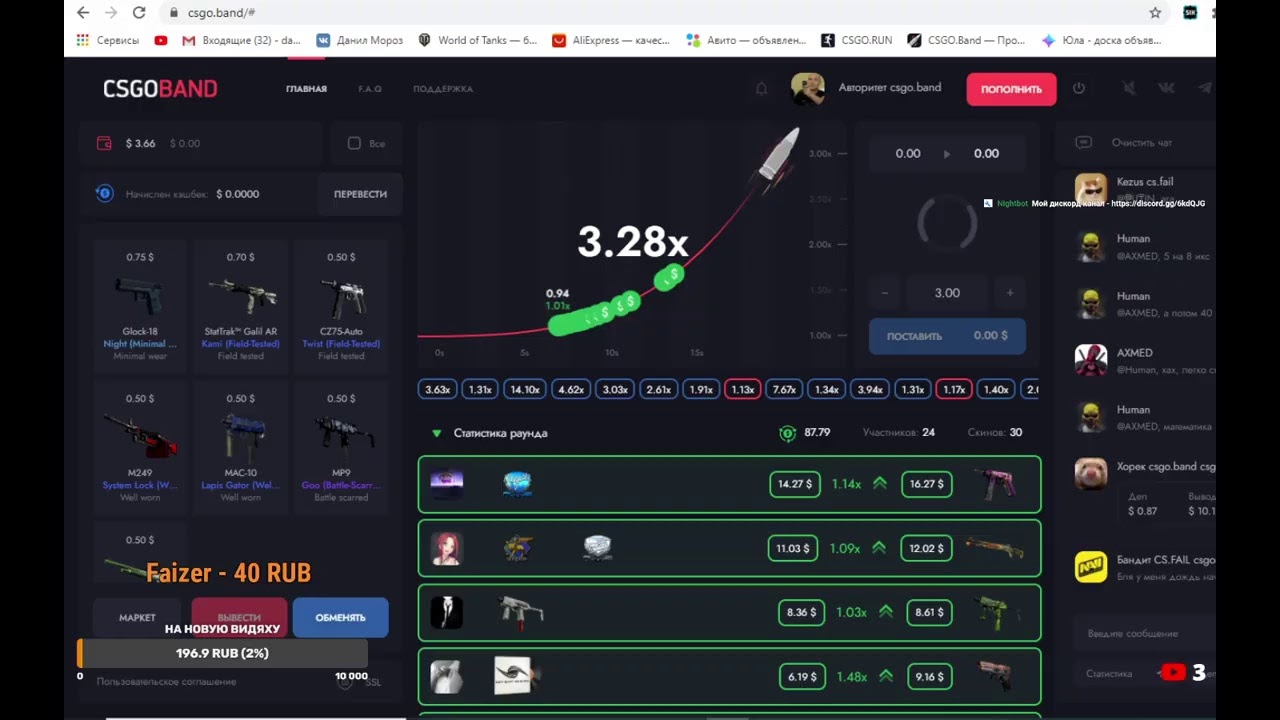Open the 3.94x history round
This screenshot has height=720, width=1280.
pyautogui.click(x=870, y=390)
